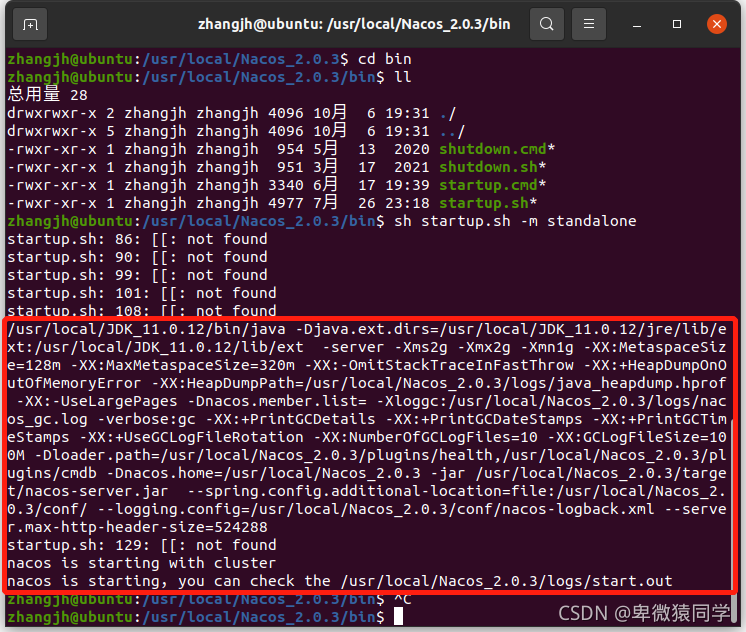Image resolution: width=746 pixels, height=632 pixels.
Task: Click the '-server -Xms2g' options text
Action: [385, 347]
